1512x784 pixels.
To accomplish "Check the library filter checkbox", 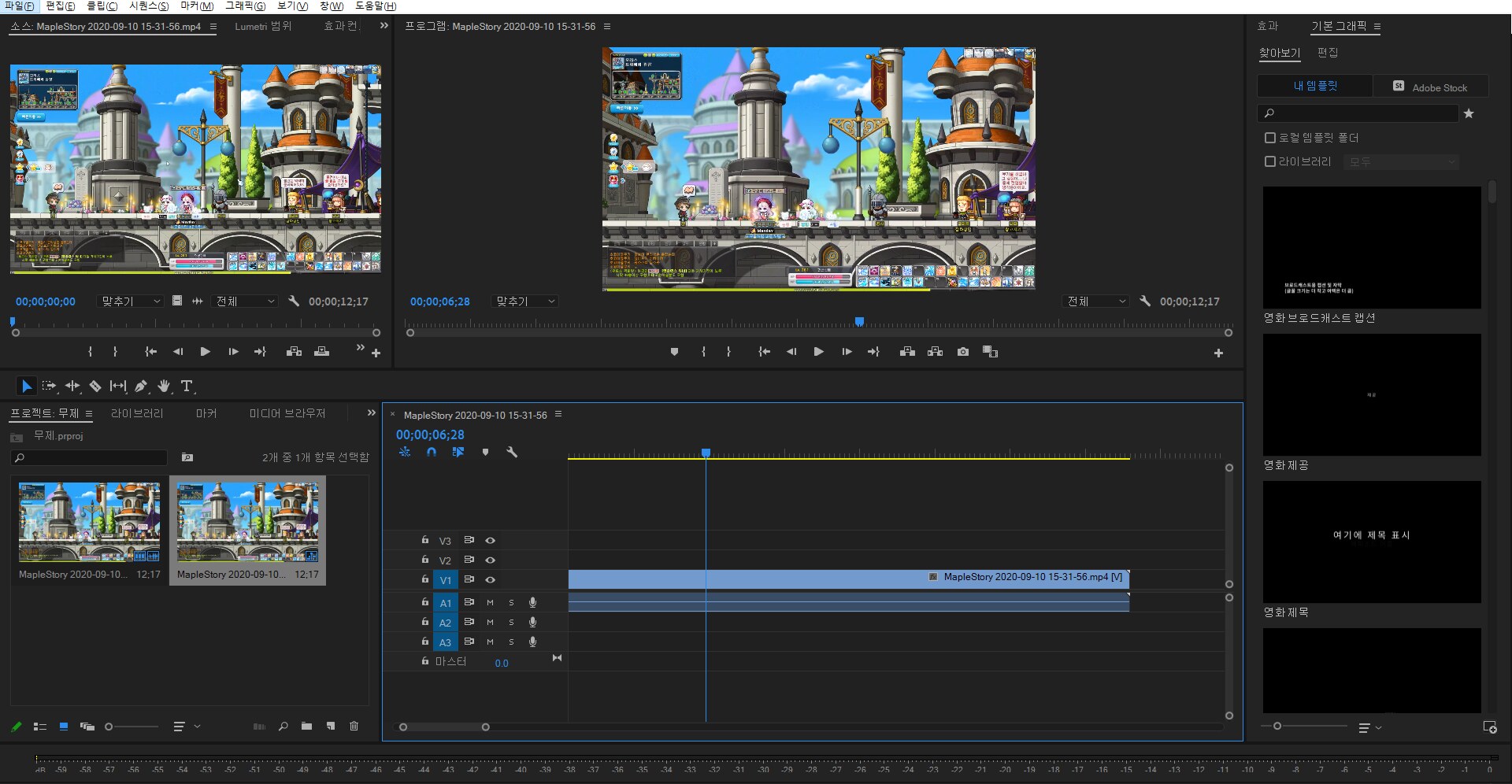I will (x=1269, y=161).
